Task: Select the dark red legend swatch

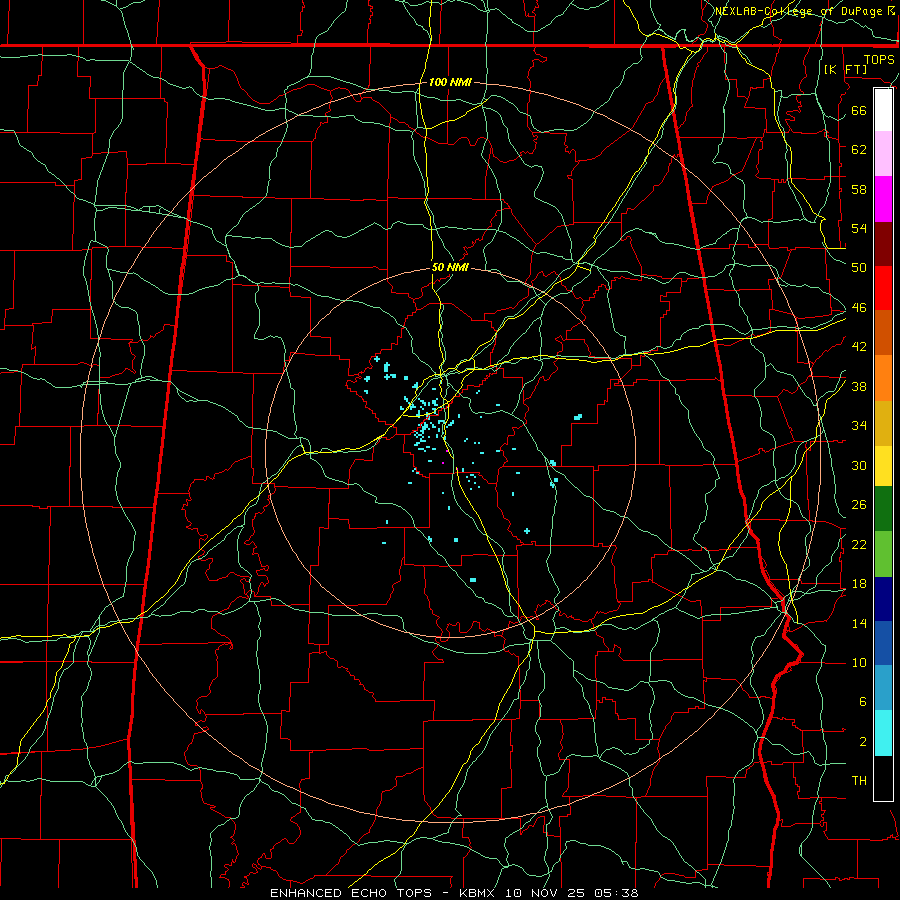Action: (883, 244)
